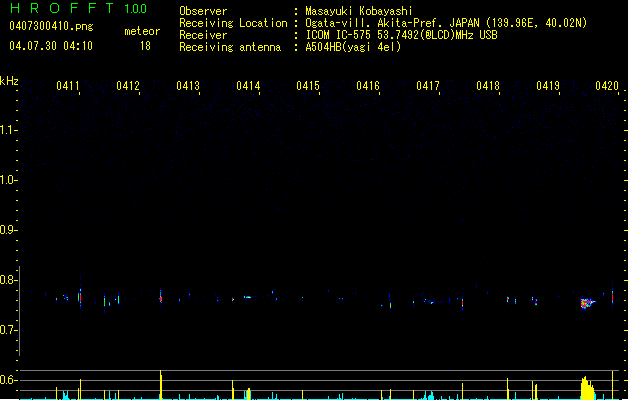Image resolution: width=629 pixels, height=400 pixels.
Task: Click the 0.8 frequency axis label
Action: [x=7, y=280]
